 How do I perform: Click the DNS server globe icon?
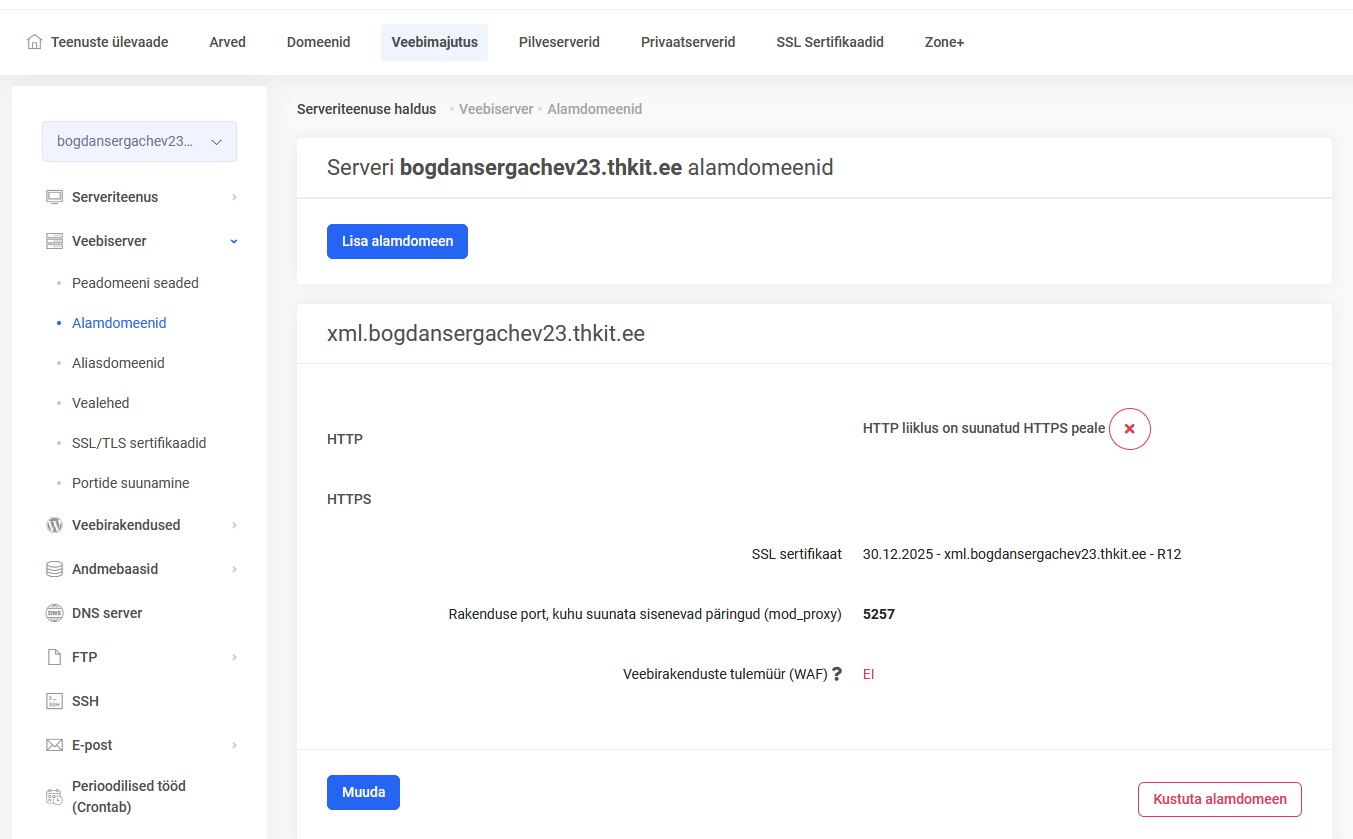point(54,613)
